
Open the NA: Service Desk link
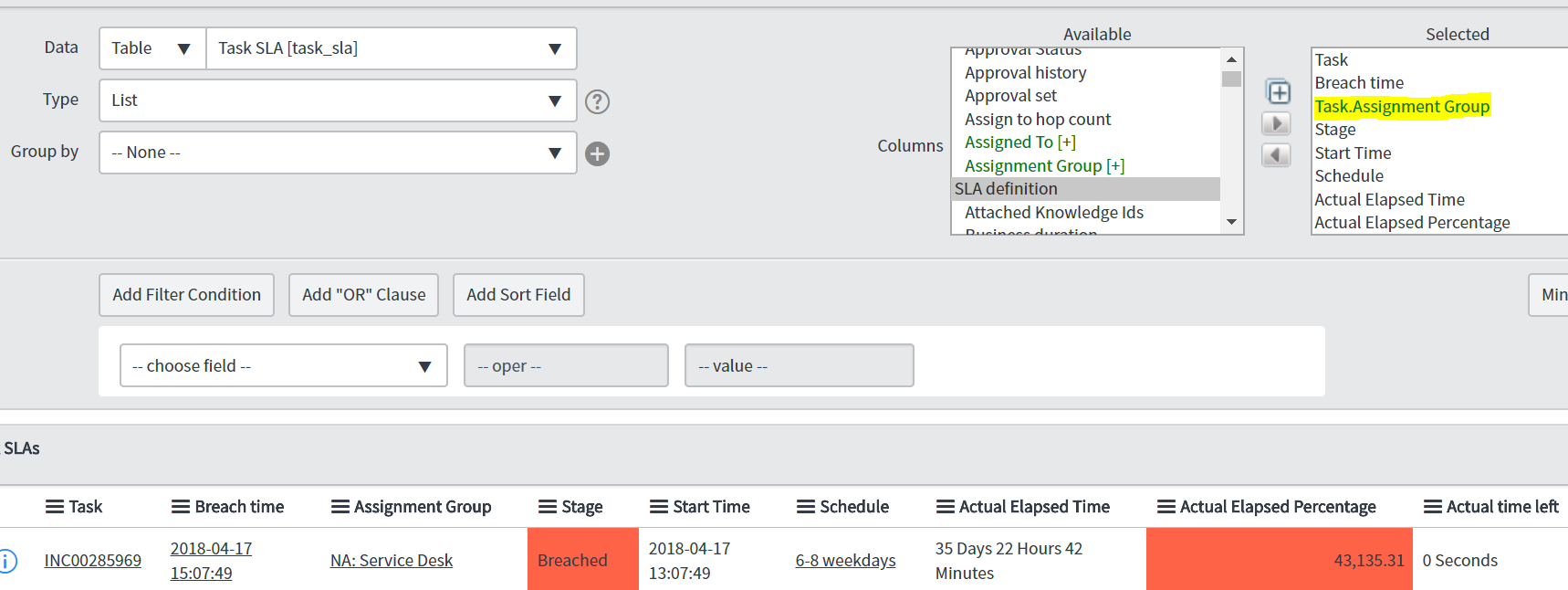pyautogui.click(x=392, y=561)
